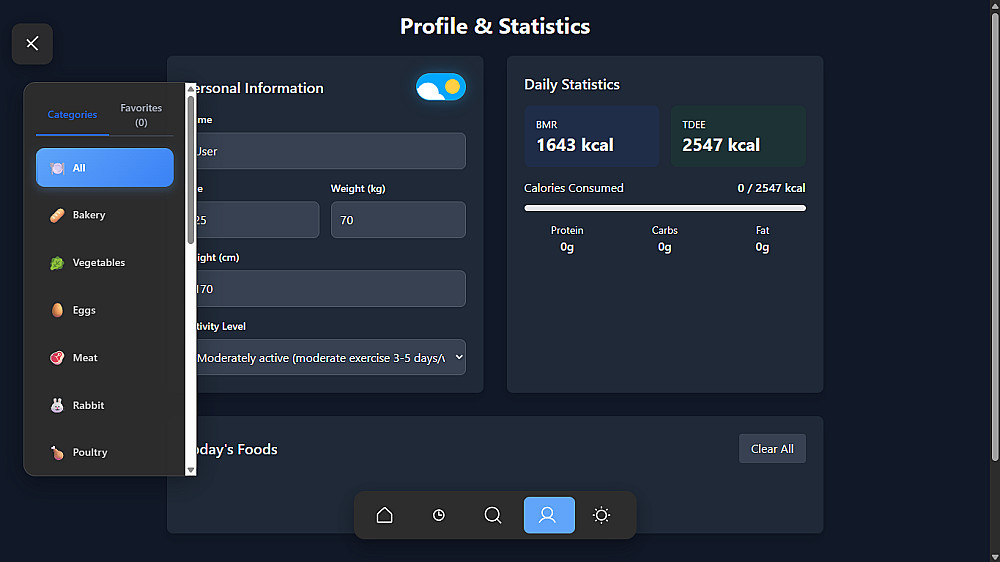This screenshot has width=1000, height=562.
Task: Click the Profile & Statistics title
Action: 495,26
